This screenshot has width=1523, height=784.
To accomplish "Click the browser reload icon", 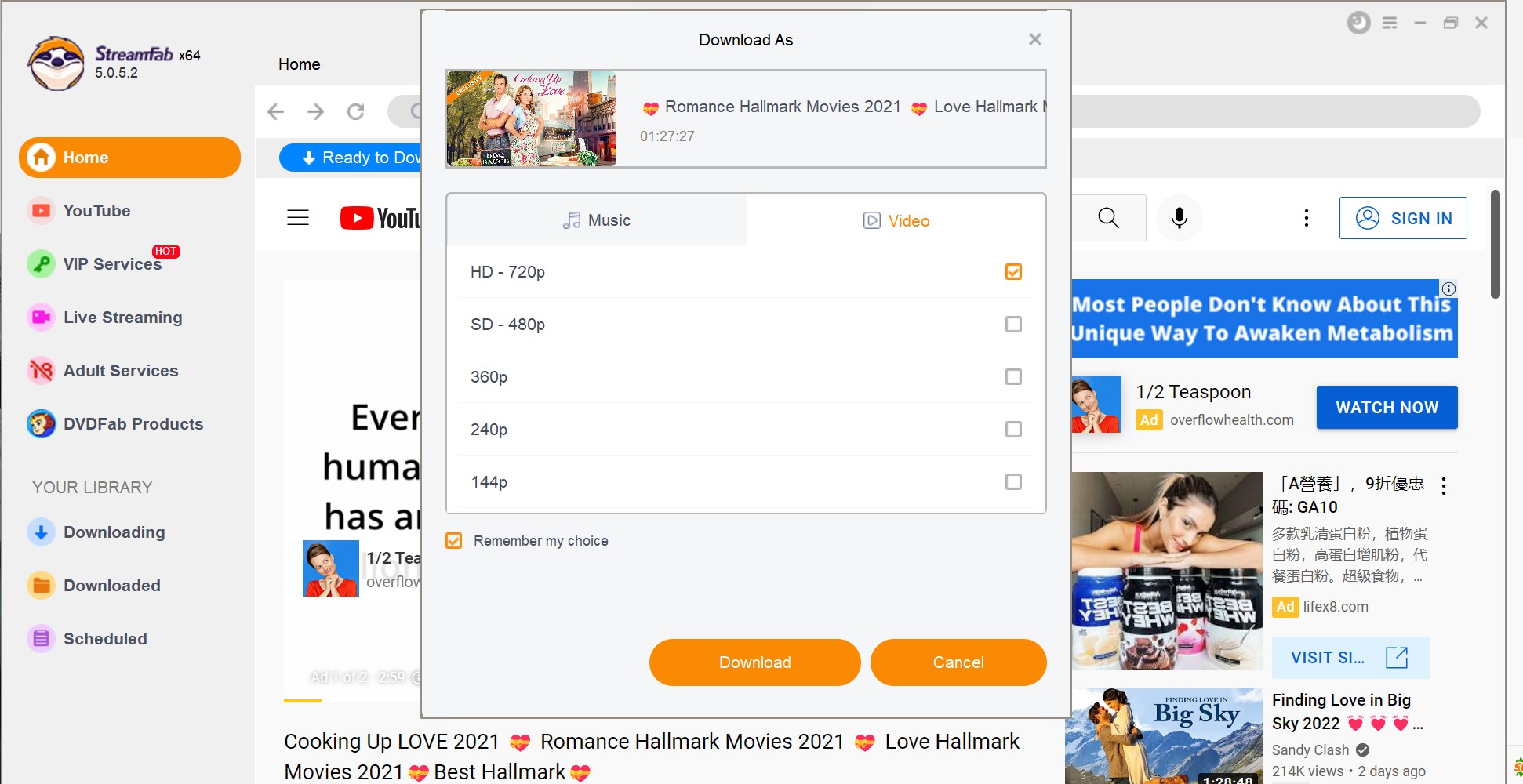I will (356, 112).
